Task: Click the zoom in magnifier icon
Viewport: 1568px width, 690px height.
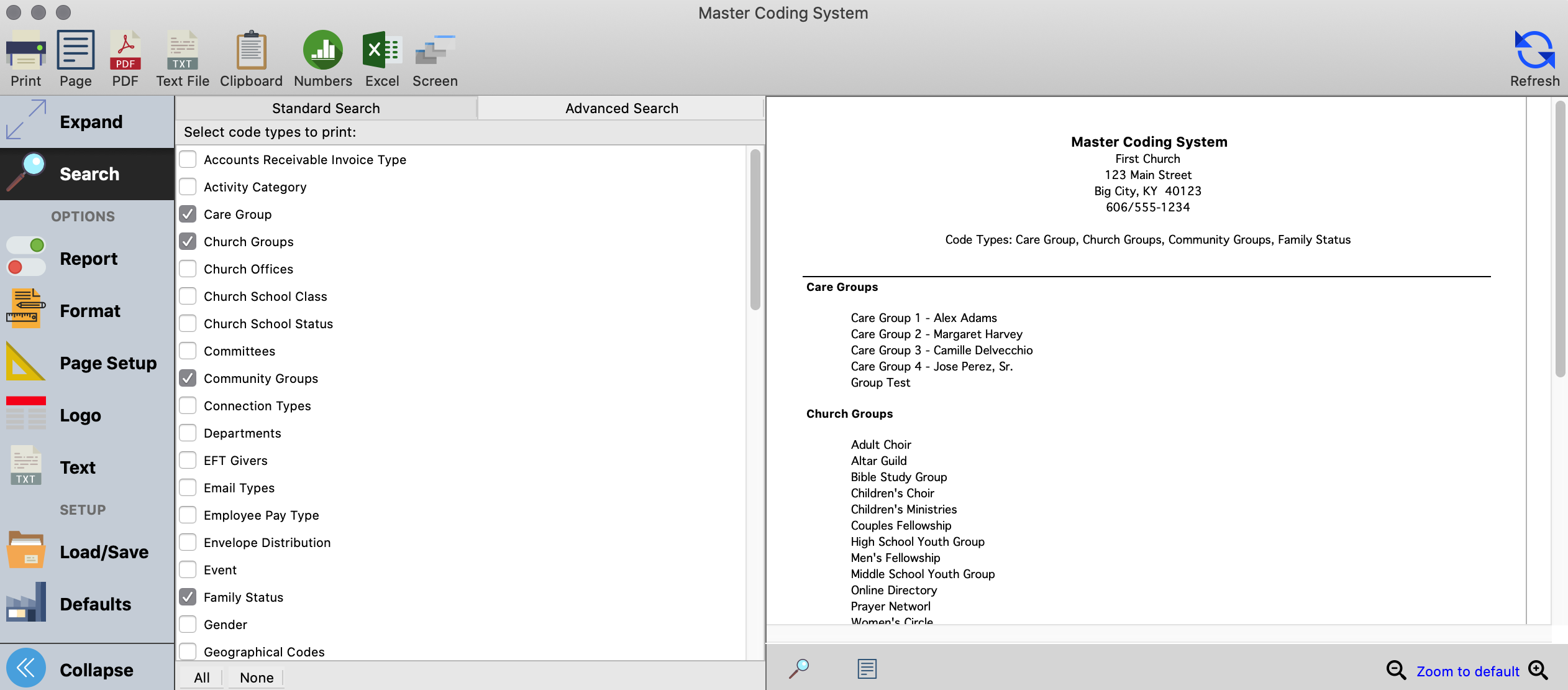Action: 1539,670
